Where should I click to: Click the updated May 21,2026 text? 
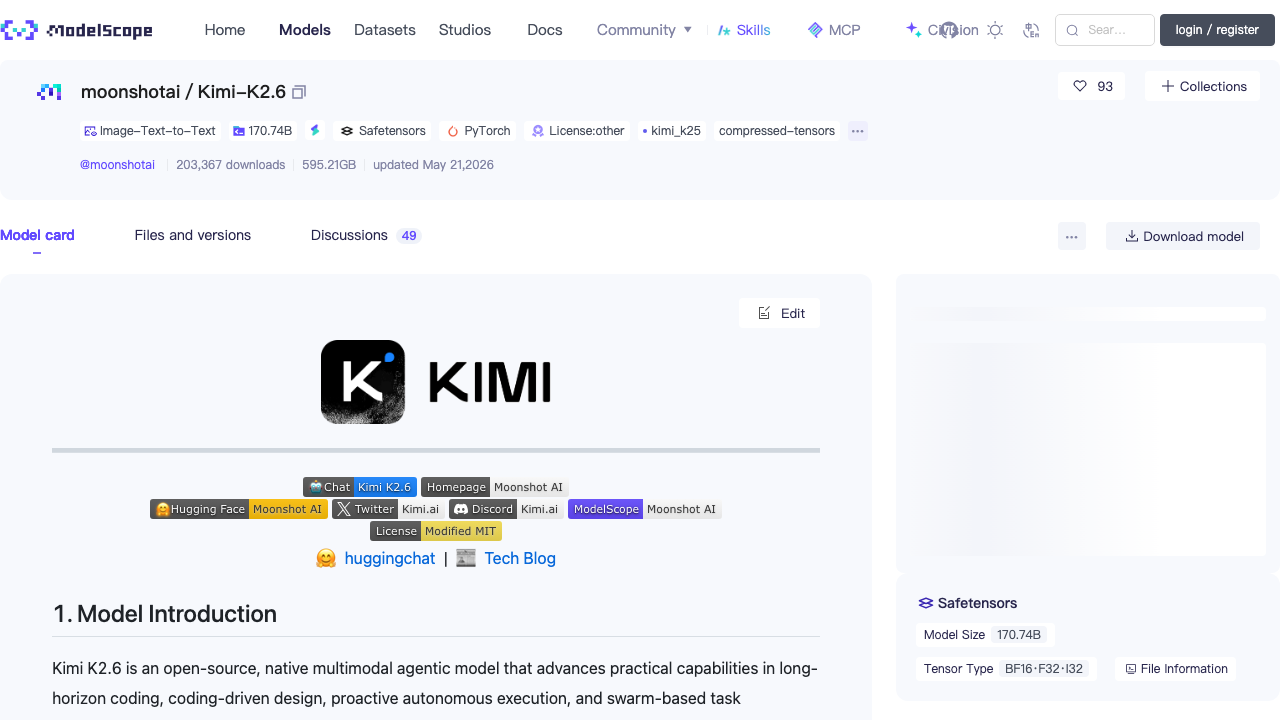[x=433, y=165]
